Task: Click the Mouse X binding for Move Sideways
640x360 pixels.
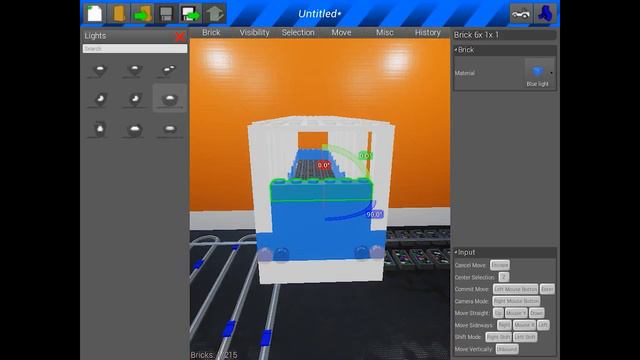Action: [x=524, y=325]
